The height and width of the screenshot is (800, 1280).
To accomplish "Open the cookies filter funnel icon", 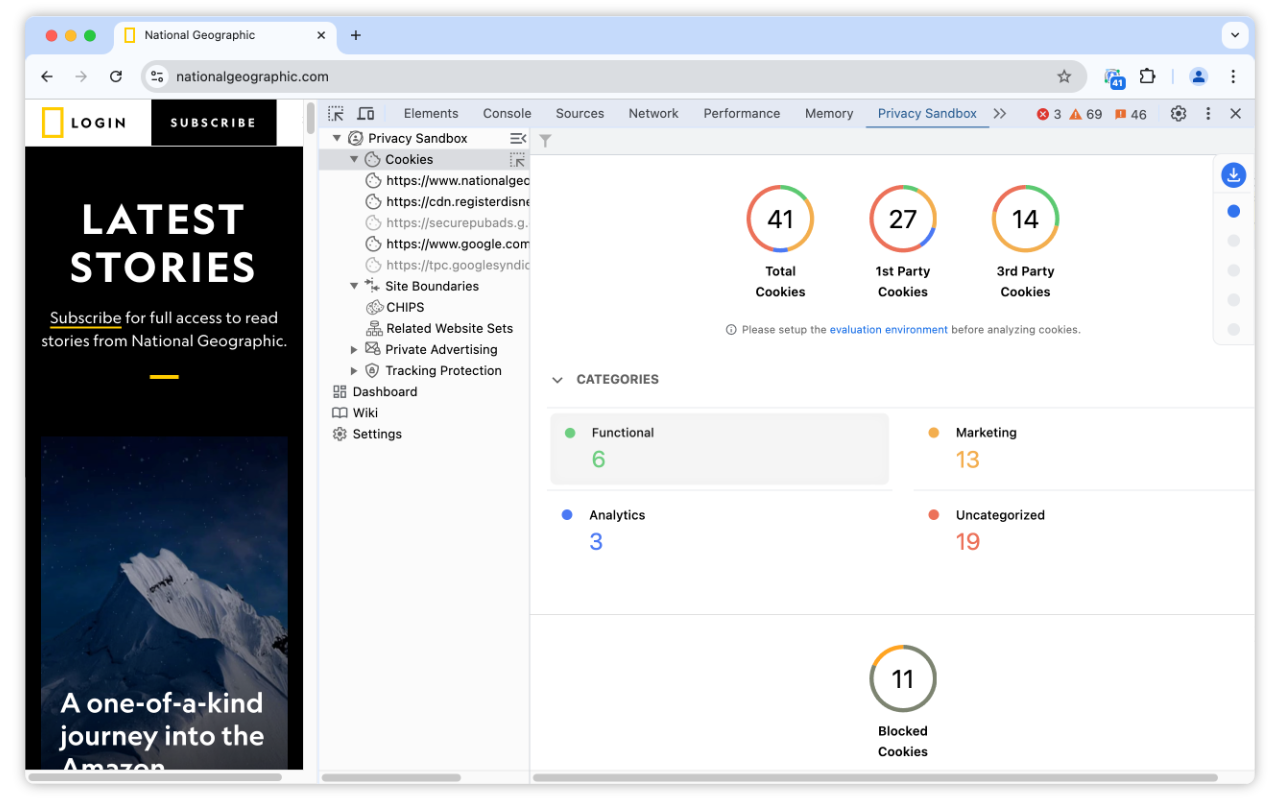I will (545, 141).
